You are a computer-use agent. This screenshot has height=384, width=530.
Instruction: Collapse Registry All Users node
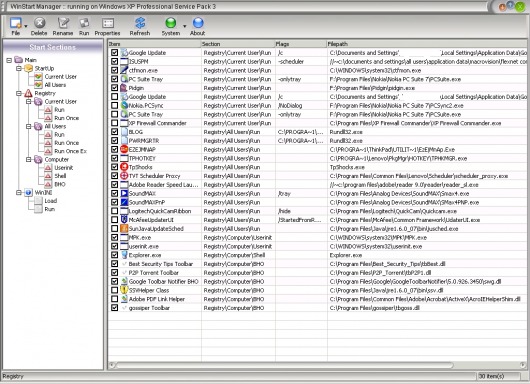pos(29,126)
